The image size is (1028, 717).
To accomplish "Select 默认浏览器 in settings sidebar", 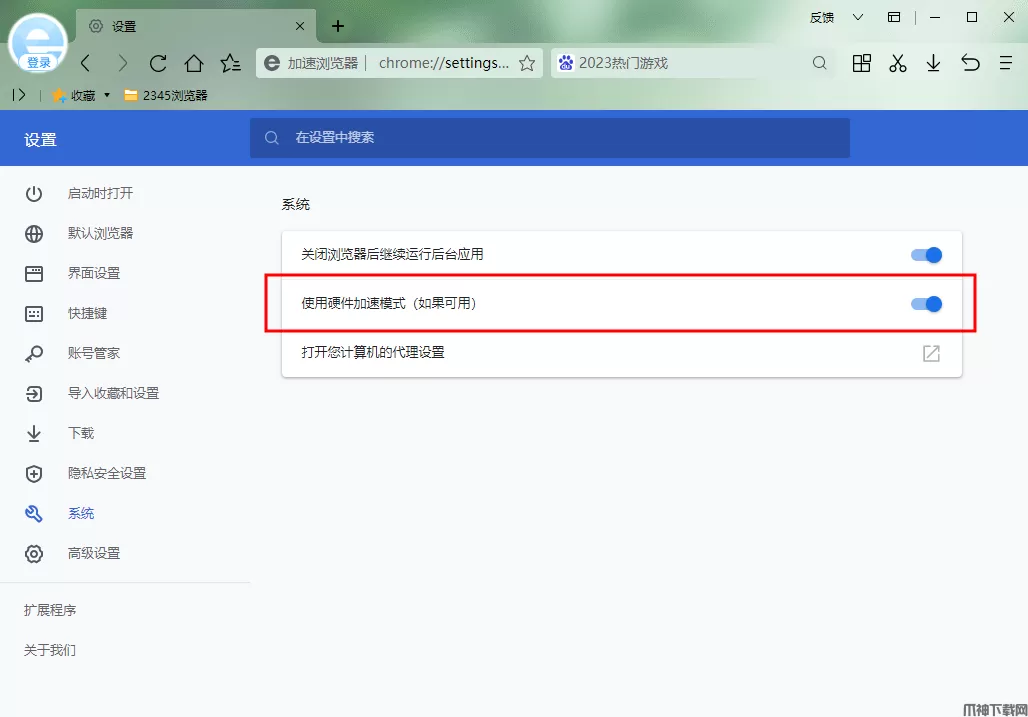I will (100, 233).
